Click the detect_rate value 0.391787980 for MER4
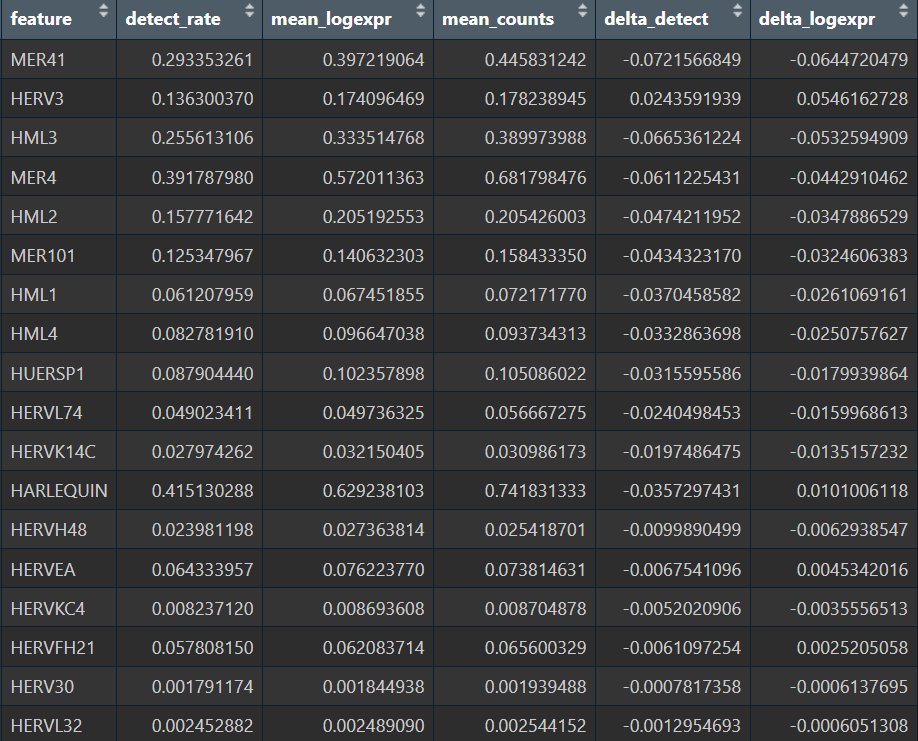This screenshot has width=918, height=741. click(202, 178)
